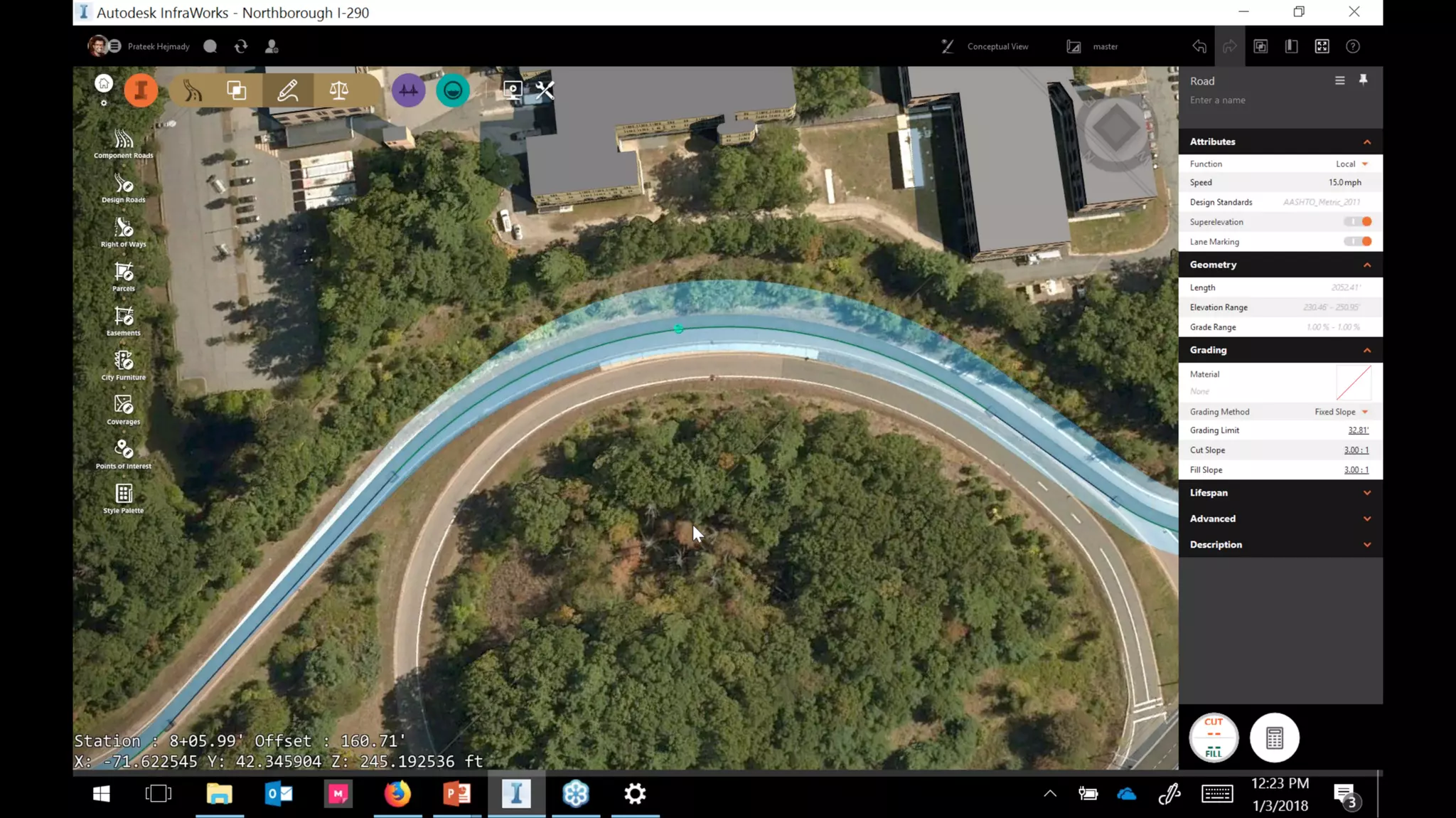Screen dimensions: 1456x818
Task: Click the undo arrow icon
Action: click(1199, 46)
